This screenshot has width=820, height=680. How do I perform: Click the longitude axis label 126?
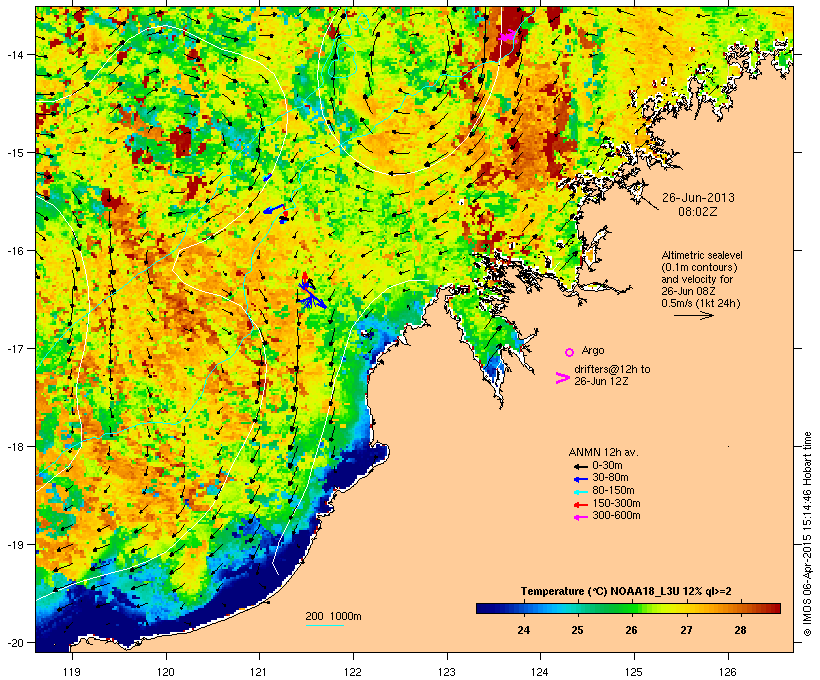(x=728, y=672)
